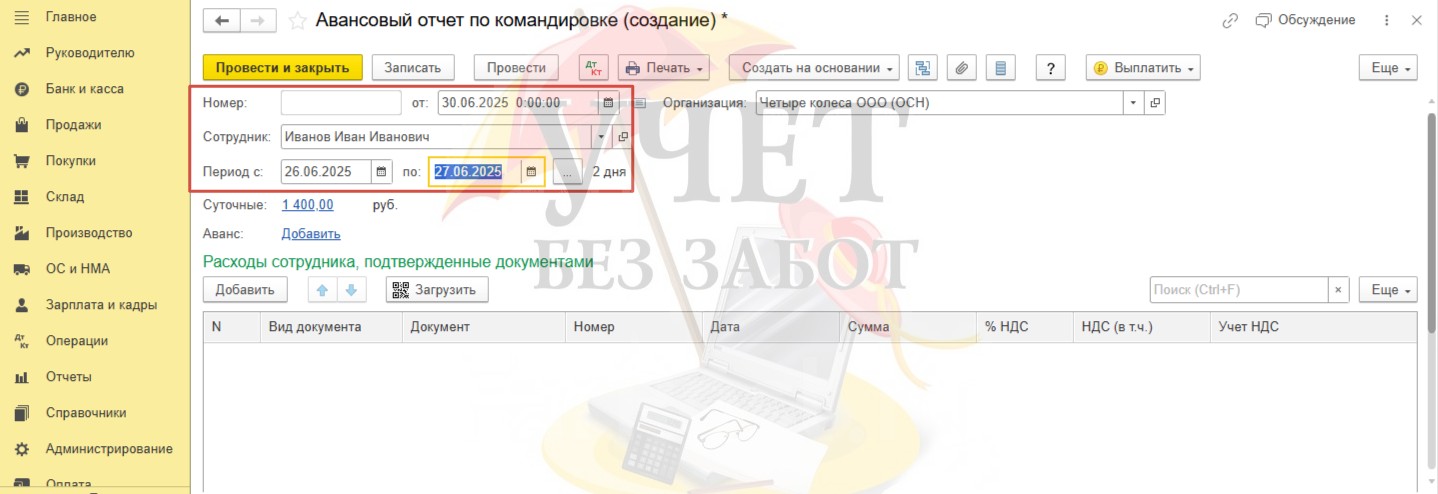This screenshot has height=494, width=1438.
Task: Click the Производство factory icon
Action: [21, 233]
